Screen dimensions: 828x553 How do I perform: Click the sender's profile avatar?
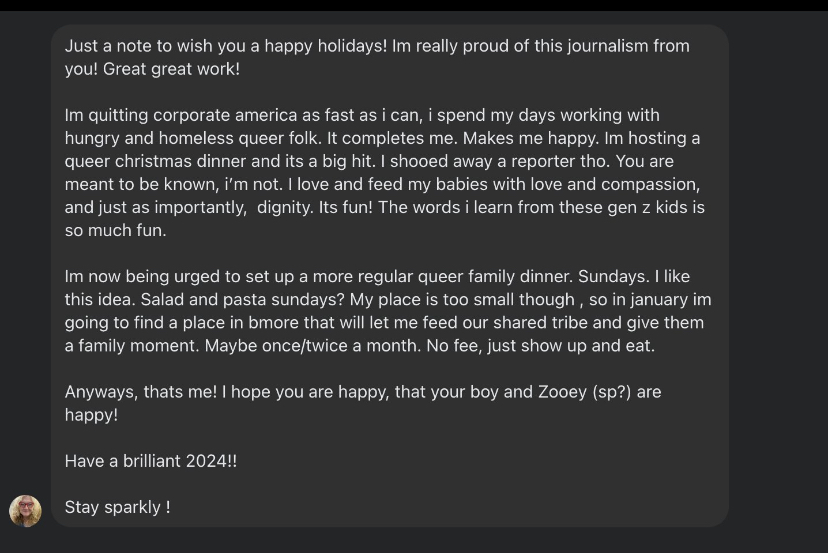[26, 510]
